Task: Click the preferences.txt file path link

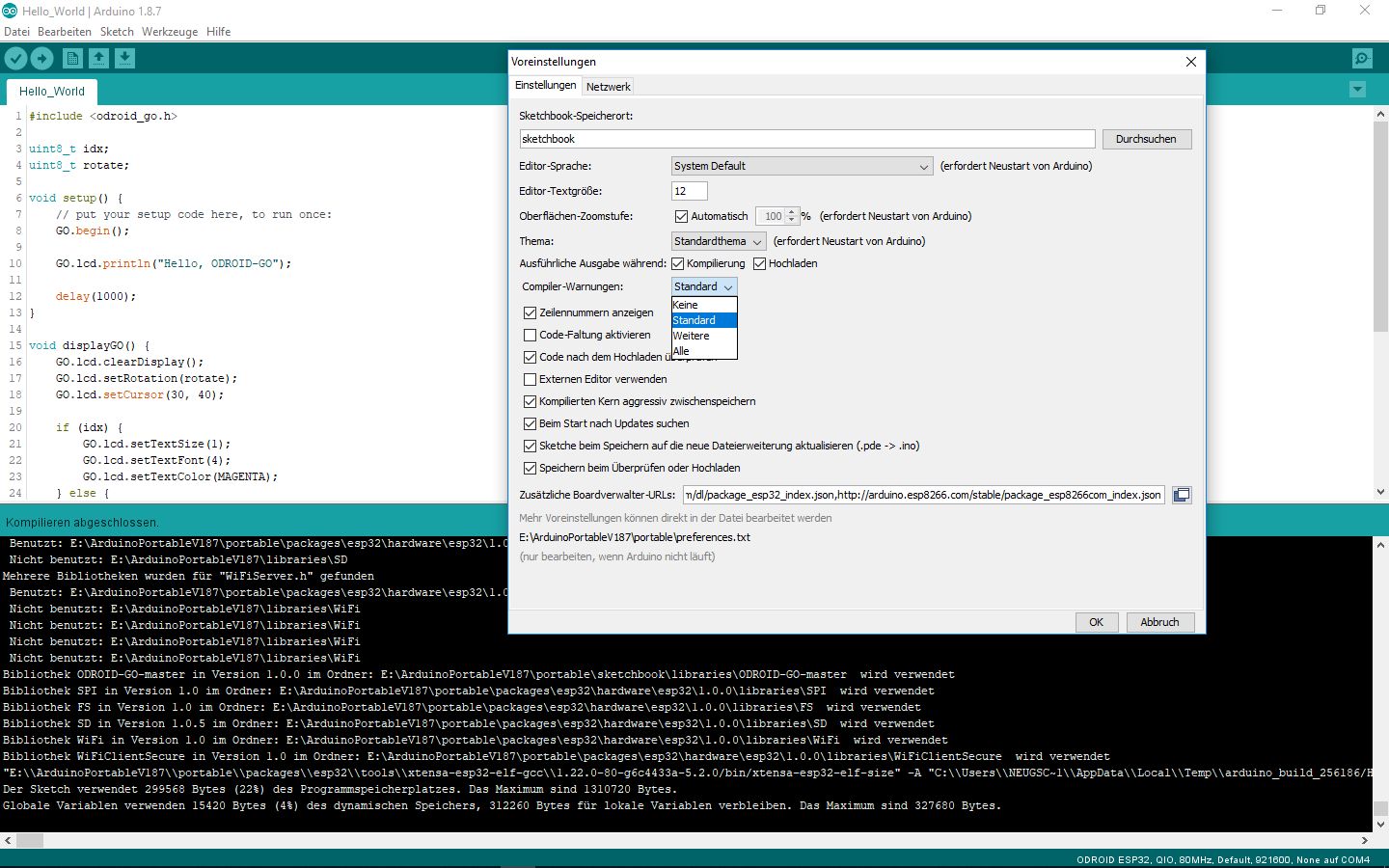Action: coord(635,537)
